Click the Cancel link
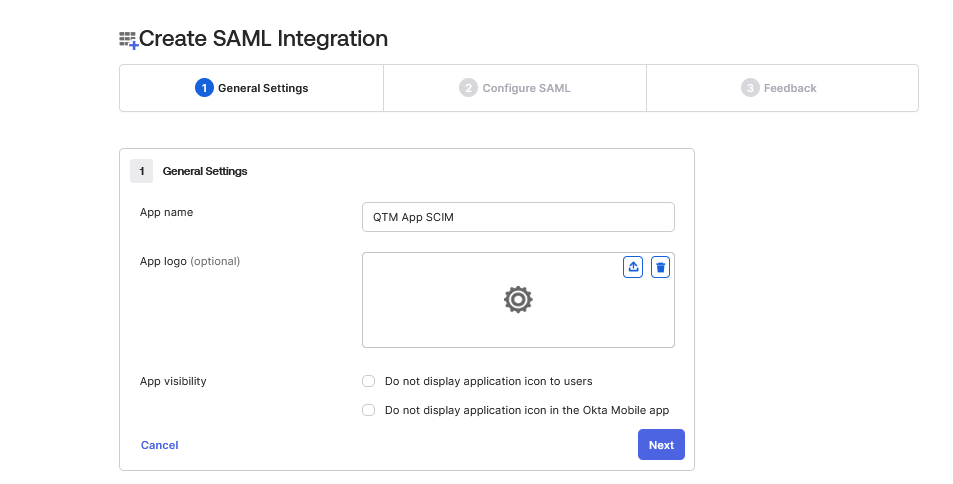Screen dimensions: 953x484 160,445
